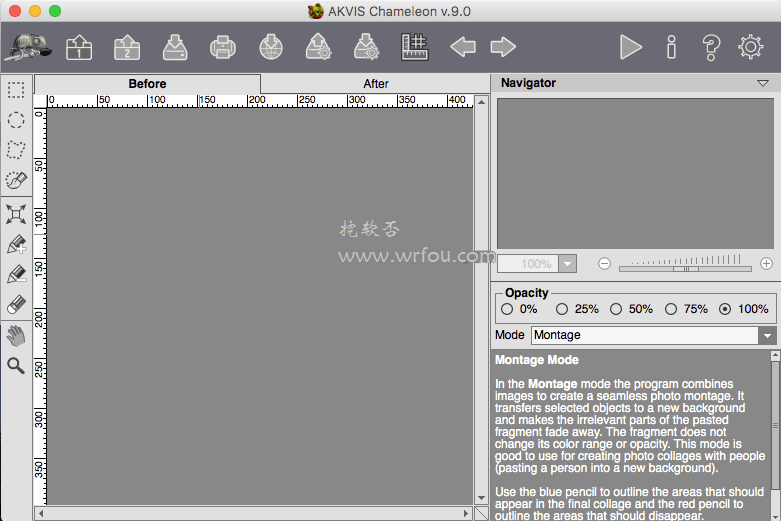Save the image using the save icon

pyautogui.click(x=175, y=47)
